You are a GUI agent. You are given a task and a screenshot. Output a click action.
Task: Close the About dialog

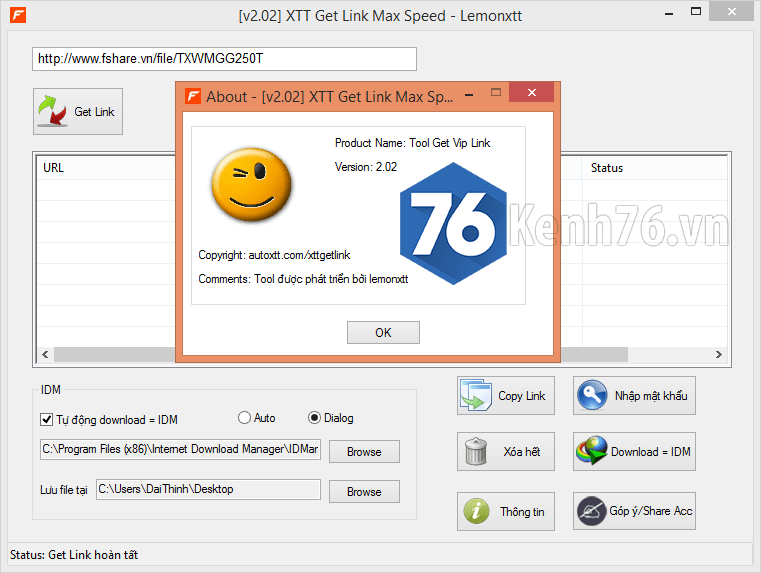coord(531,92)
